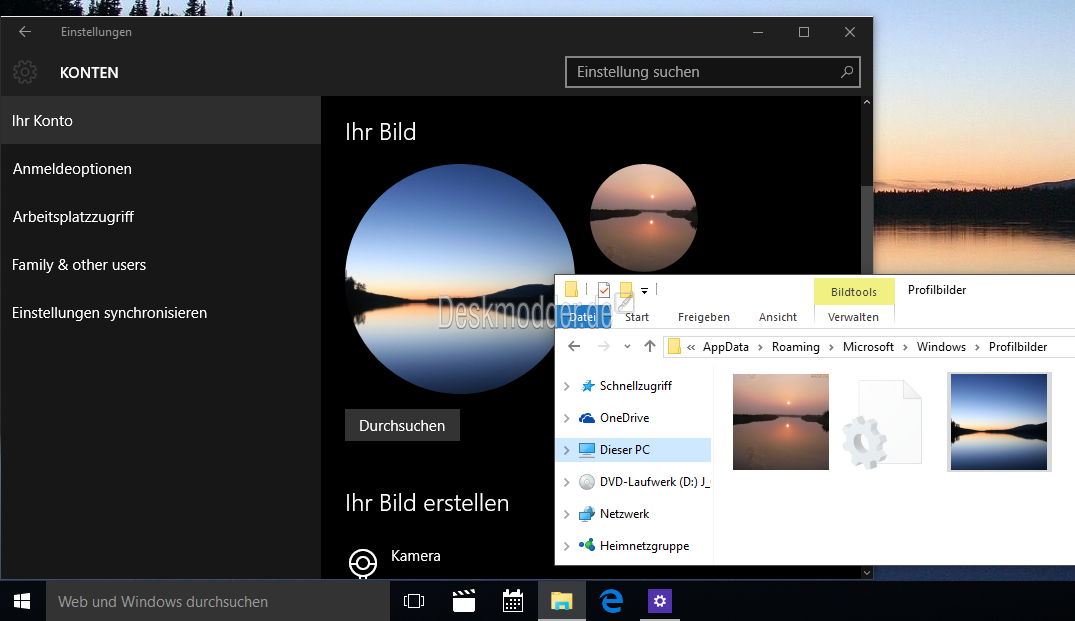The height and width of the screenshot is (621, 1075).
Task: Open the quick access toolbar dropdown arrow
Action: [644, 289]
